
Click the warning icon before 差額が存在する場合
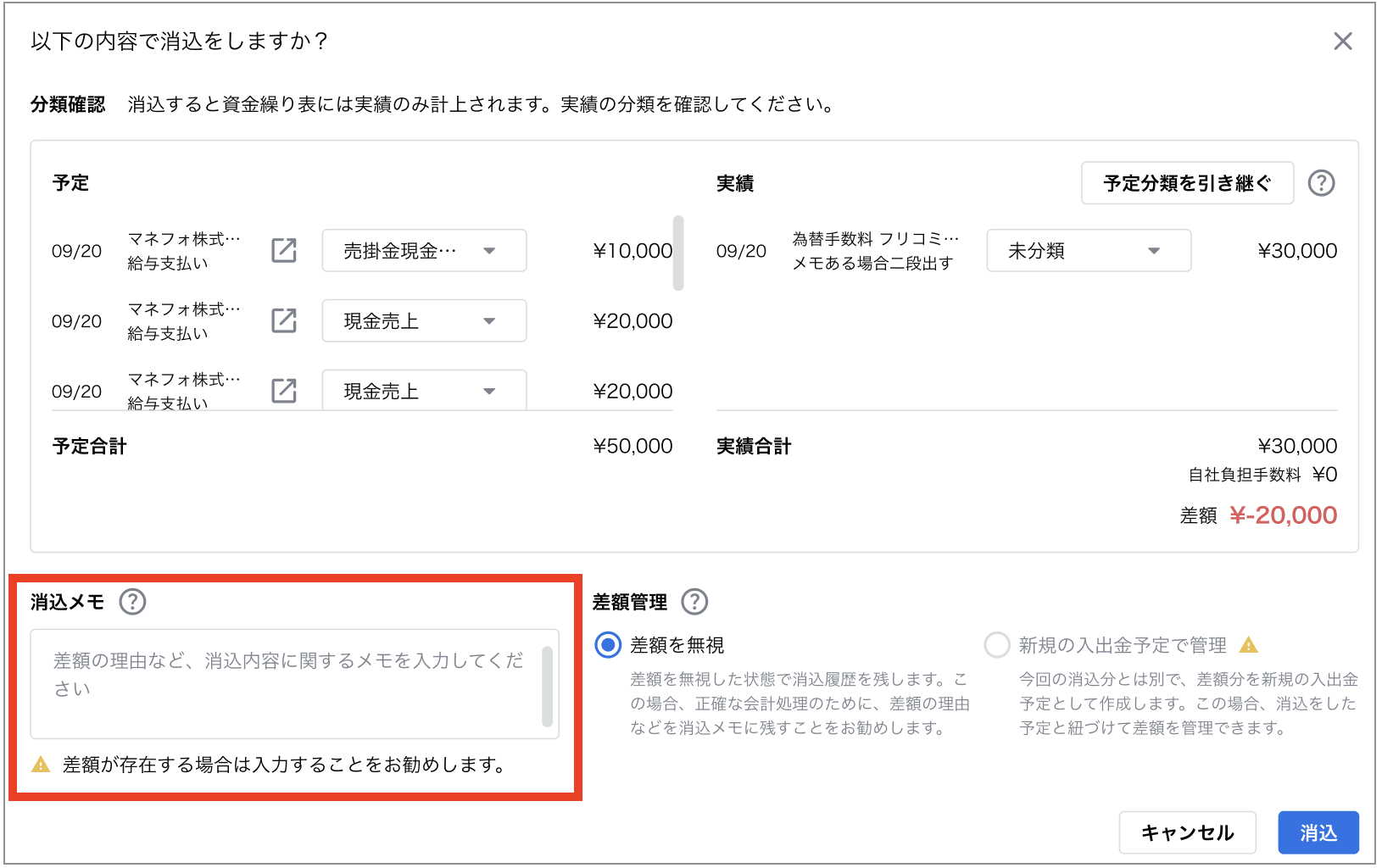click(x=41, y=765)
